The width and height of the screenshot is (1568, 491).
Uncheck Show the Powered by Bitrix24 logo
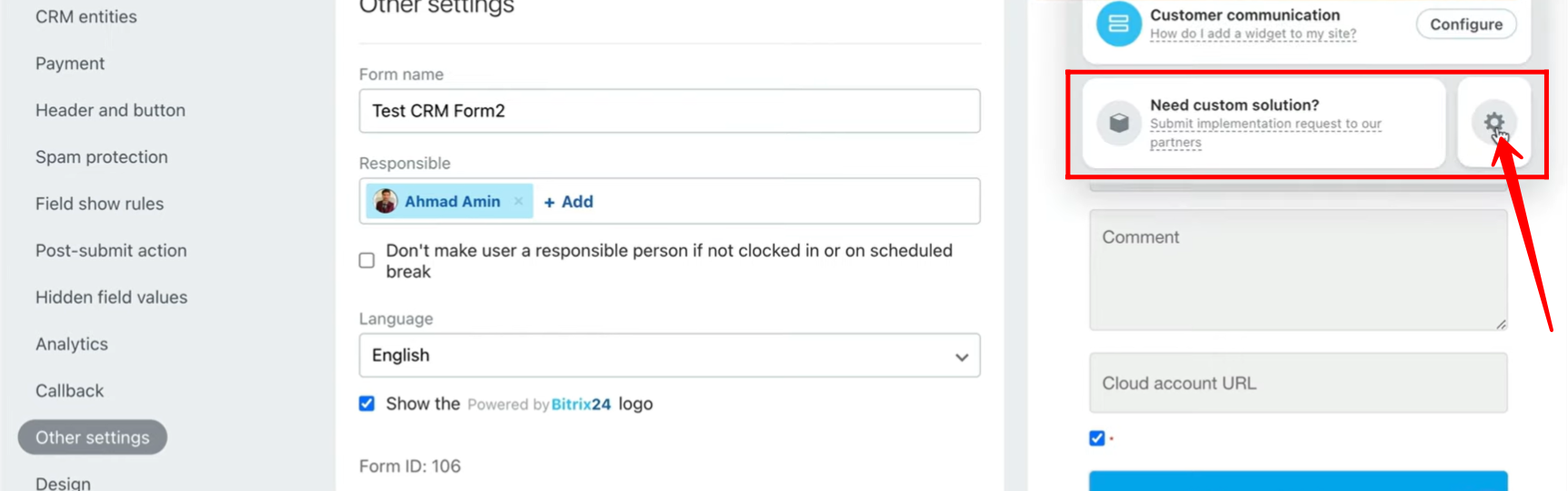pos(366,404)
